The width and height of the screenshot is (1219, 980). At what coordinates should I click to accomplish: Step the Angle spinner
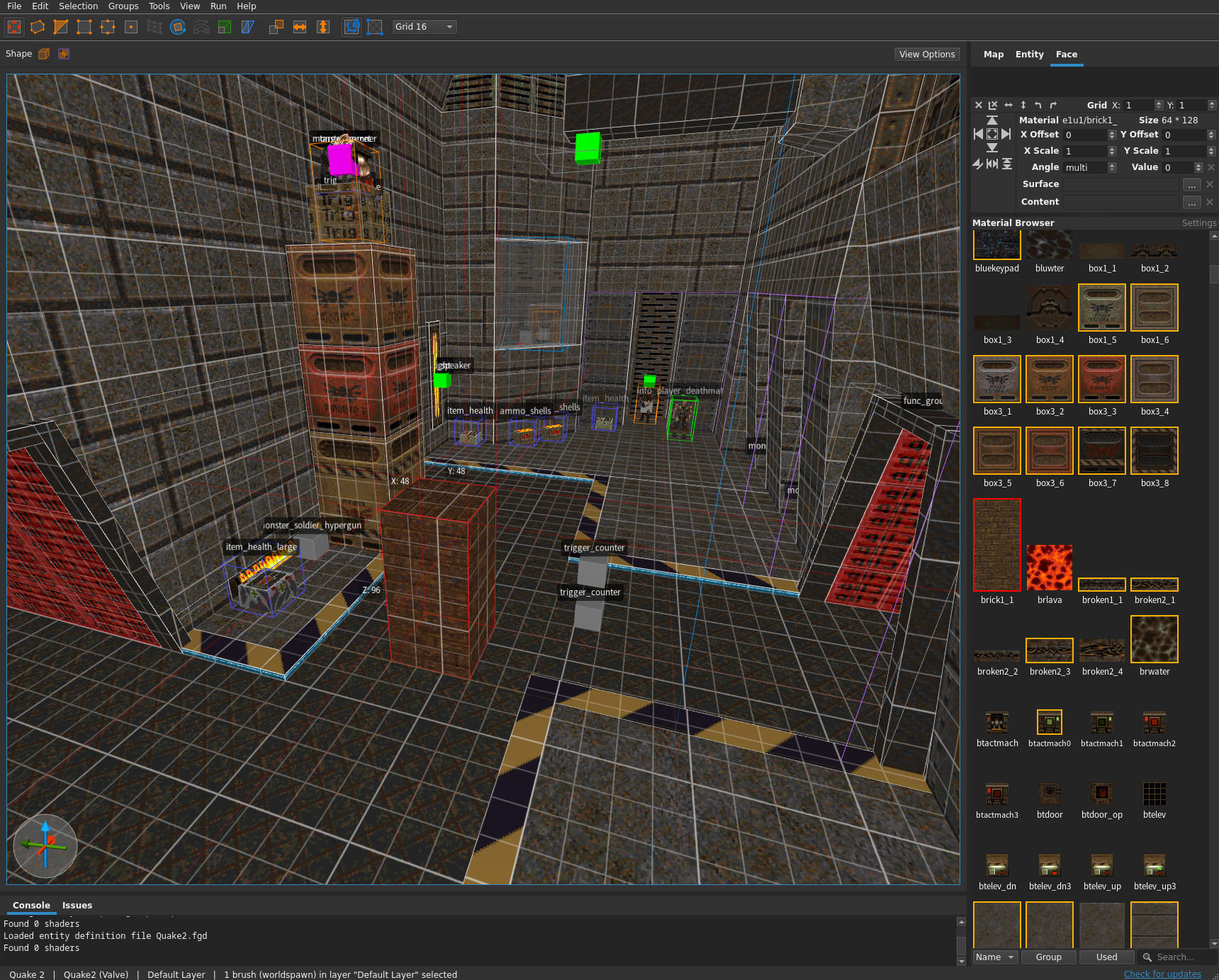(x=1112, y=167)
